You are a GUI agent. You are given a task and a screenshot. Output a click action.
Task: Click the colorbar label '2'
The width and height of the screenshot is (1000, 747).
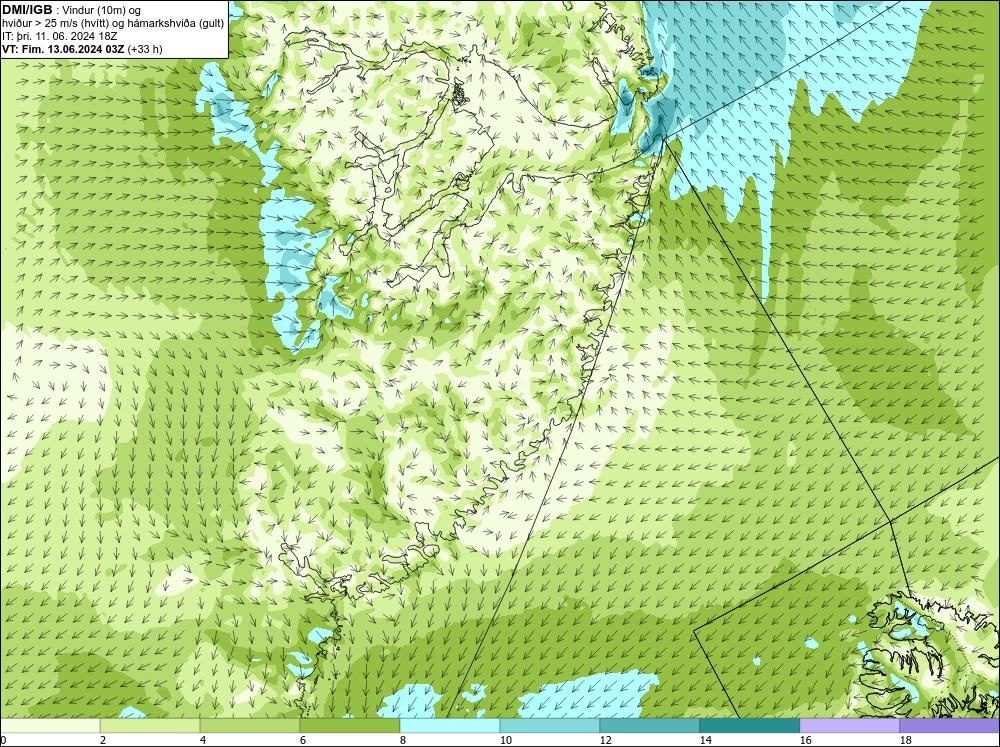coord(103,740)
